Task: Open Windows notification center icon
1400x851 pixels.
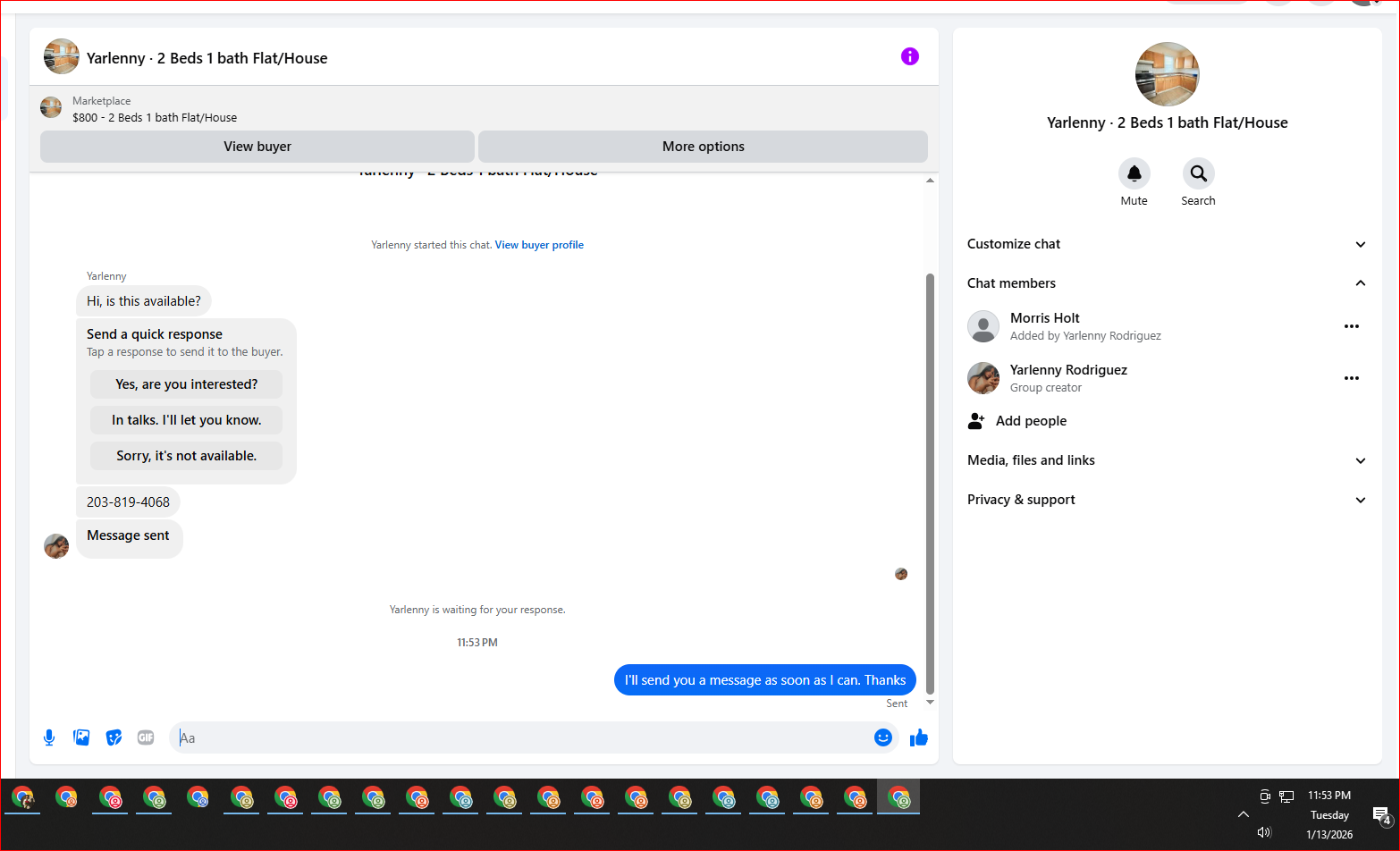Action: pyautogui.click(x=1381, y=814)
